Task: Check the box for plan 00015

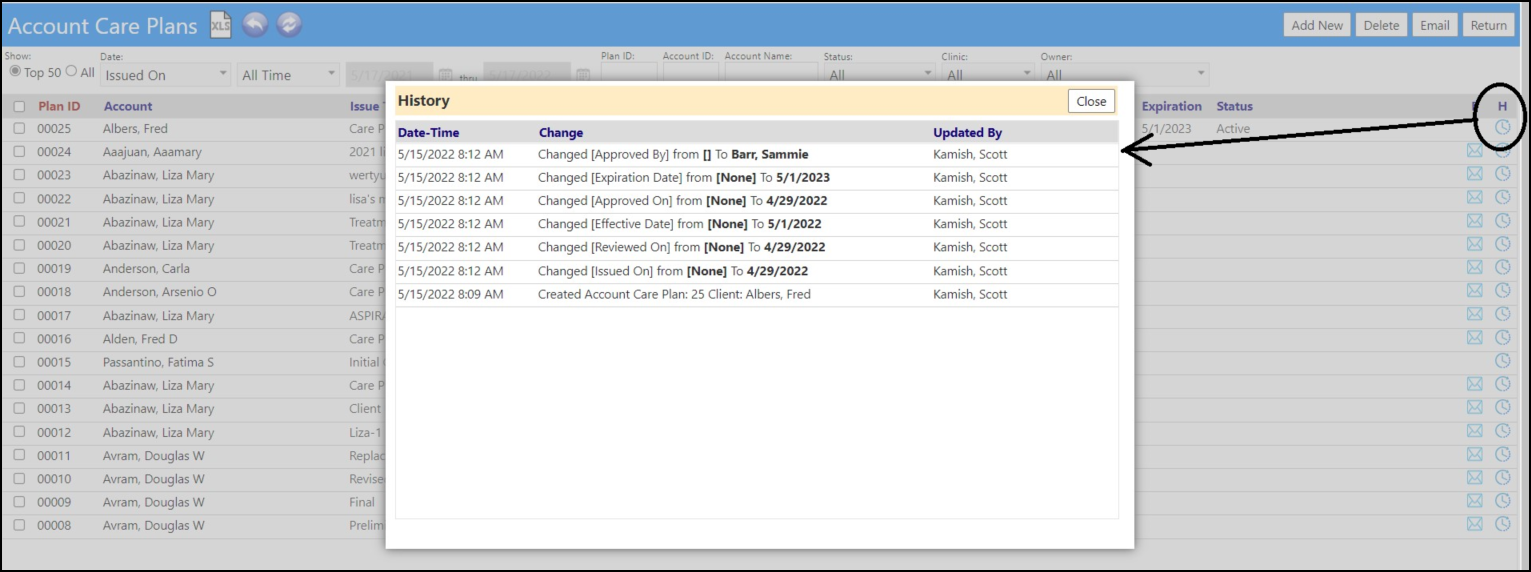Action: 19,362
